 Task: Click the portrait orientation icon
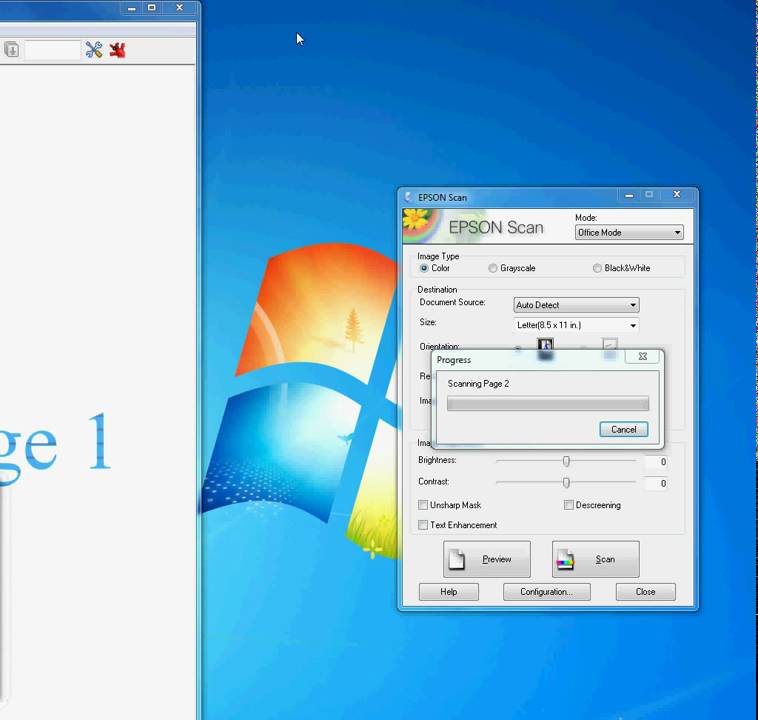[545, 348]
